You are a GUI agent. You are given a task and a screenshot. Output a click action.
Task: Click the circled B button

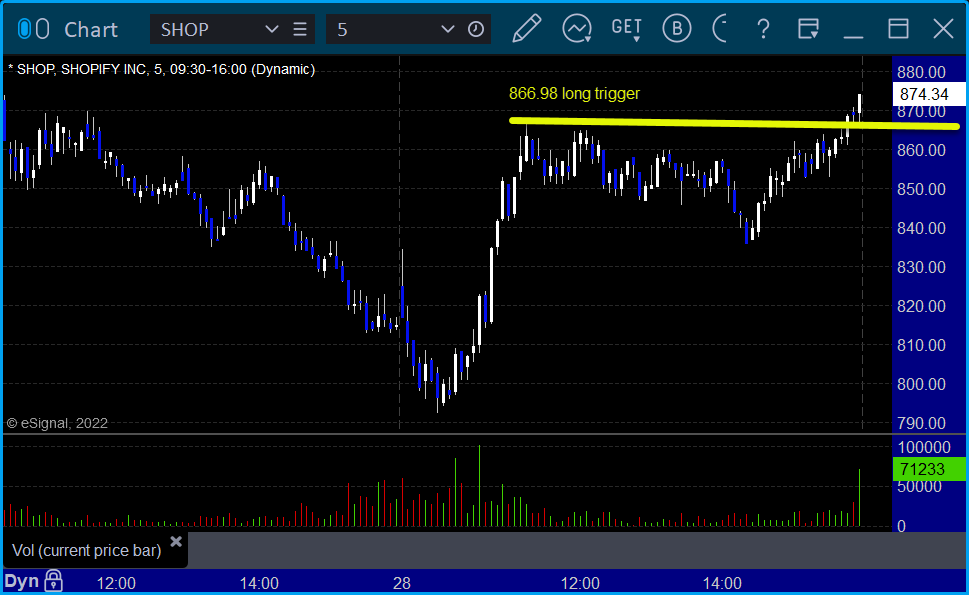[x=677, y=28]
